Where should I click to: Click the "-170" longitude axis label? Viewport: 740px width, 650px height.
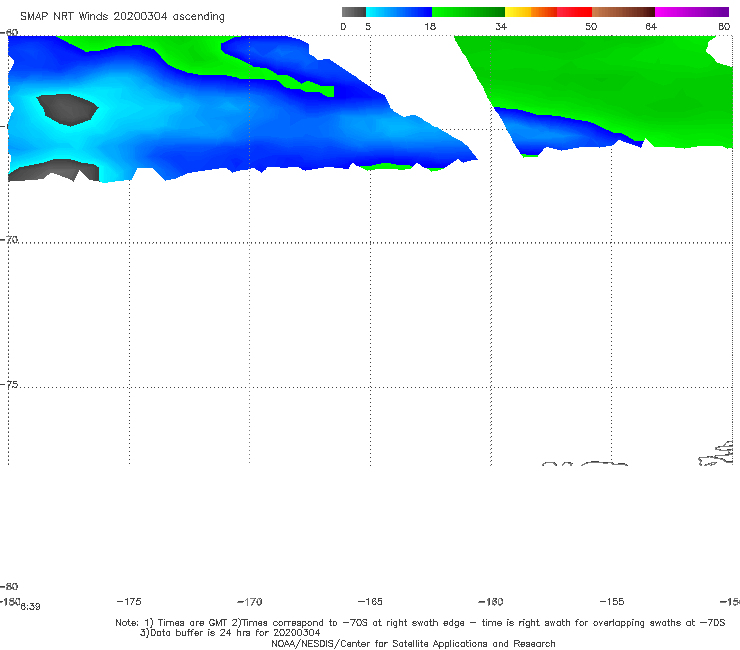pos(250,602)
